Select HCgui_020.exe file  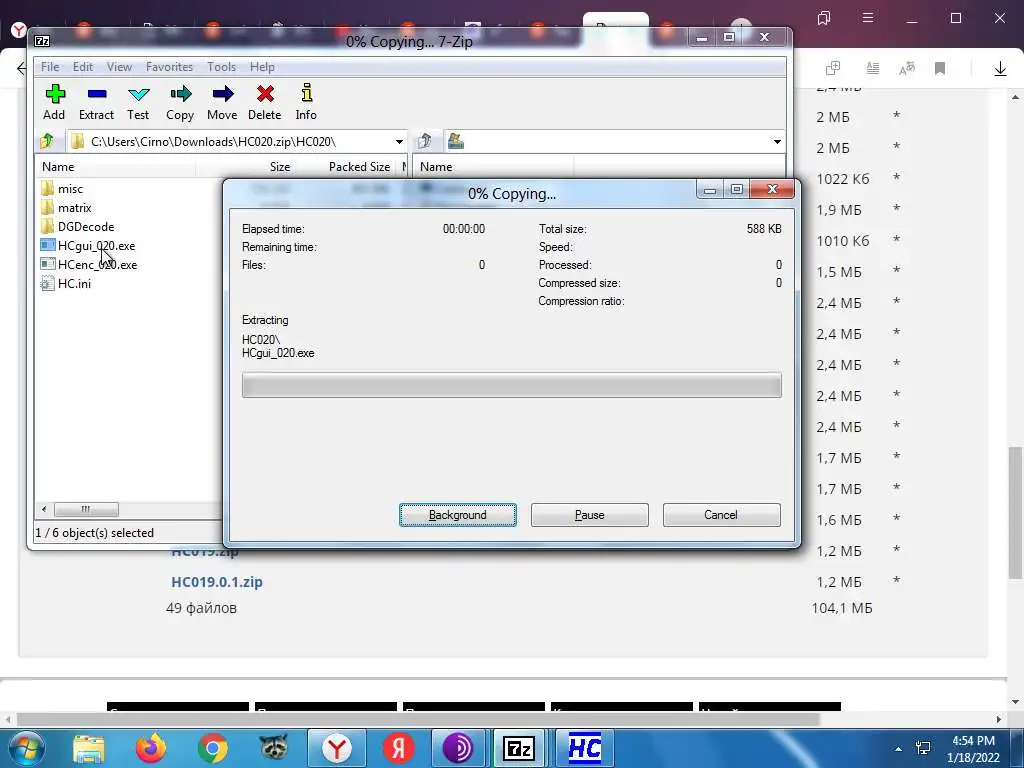tap(88, 246)
